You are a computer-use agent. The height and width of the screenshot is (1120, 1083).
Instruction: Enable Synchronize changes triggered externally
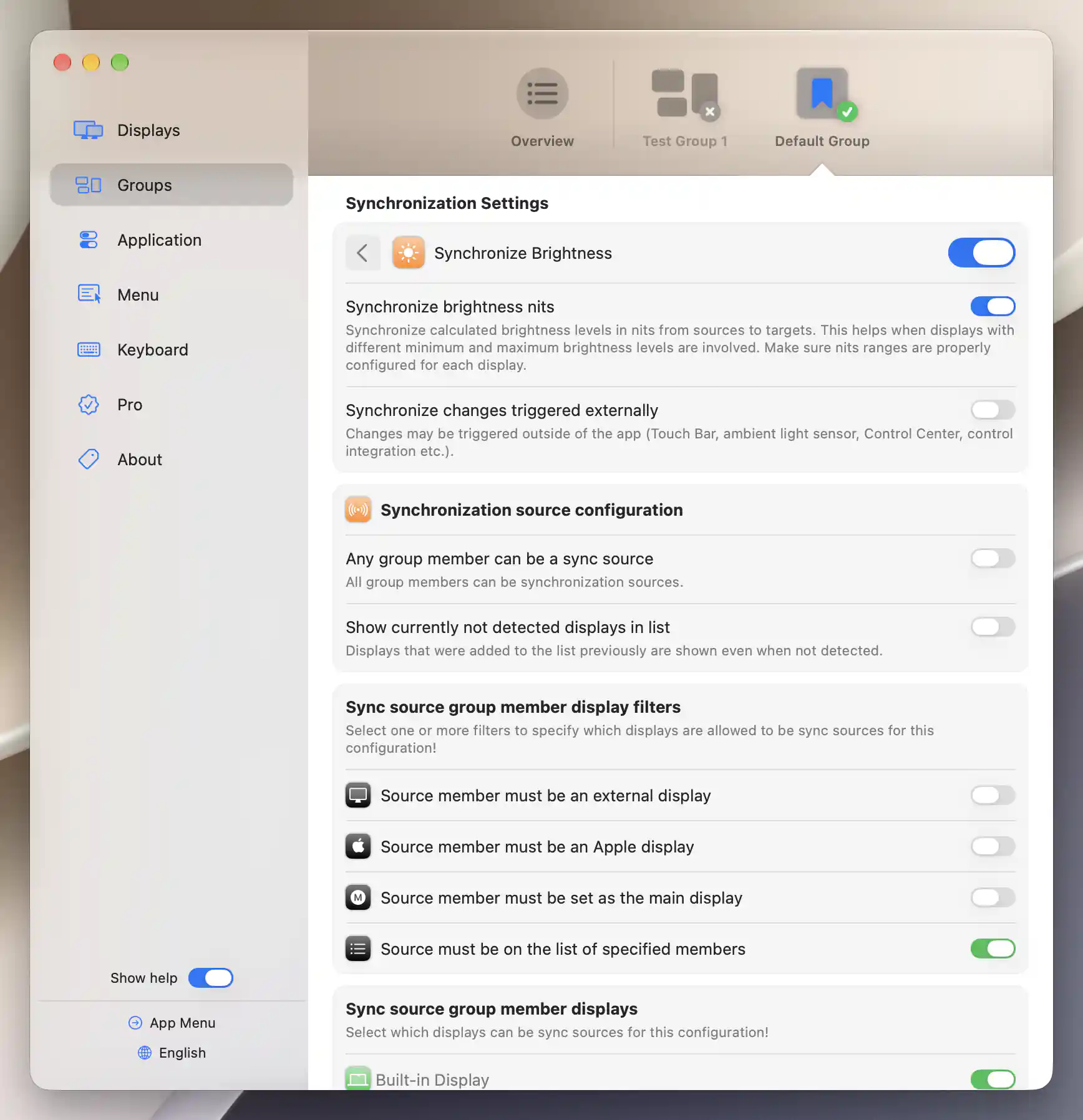pos(993,410)
